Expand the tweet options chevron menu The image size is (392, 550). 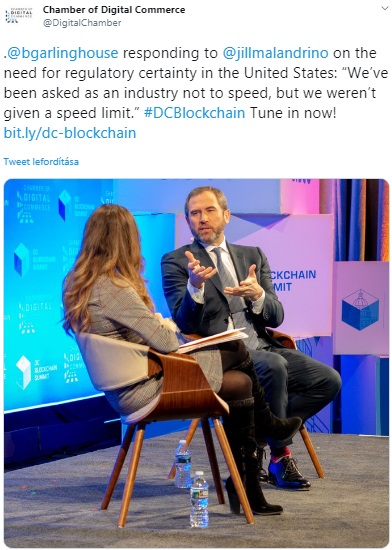tap(385, 8)
